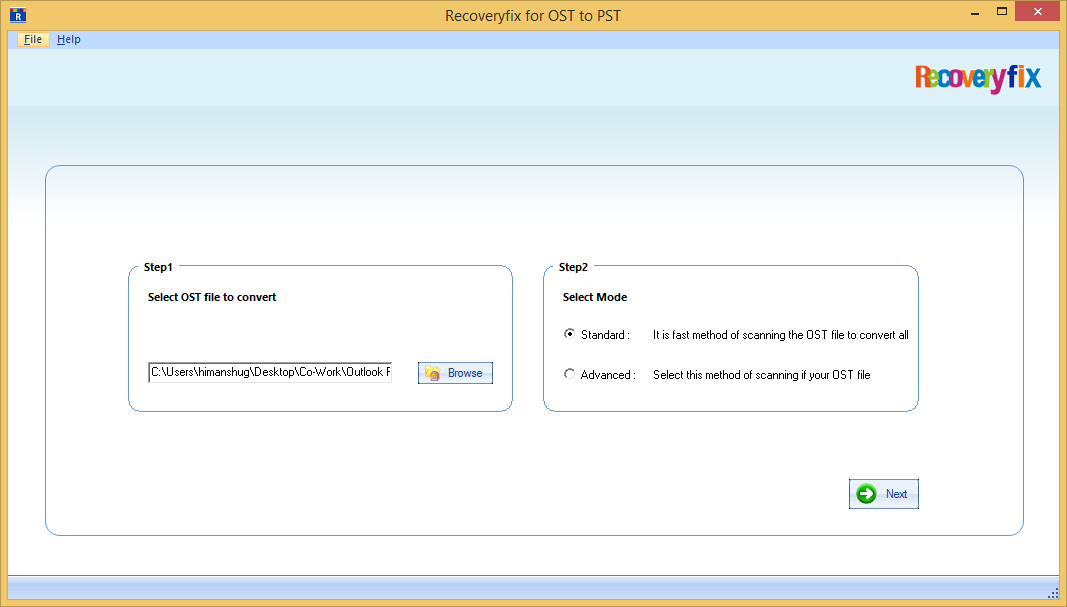Click the folder icon on Browse
This screenshot has width=1067, height=607.
pyautogui.click(x=433, y=373)
